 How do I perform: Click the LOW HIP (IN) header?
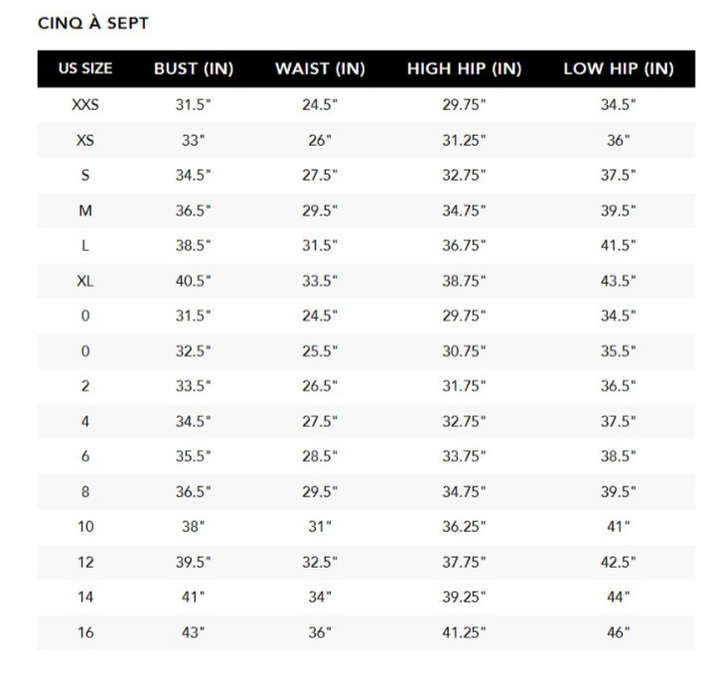click(x=618, y=69)
